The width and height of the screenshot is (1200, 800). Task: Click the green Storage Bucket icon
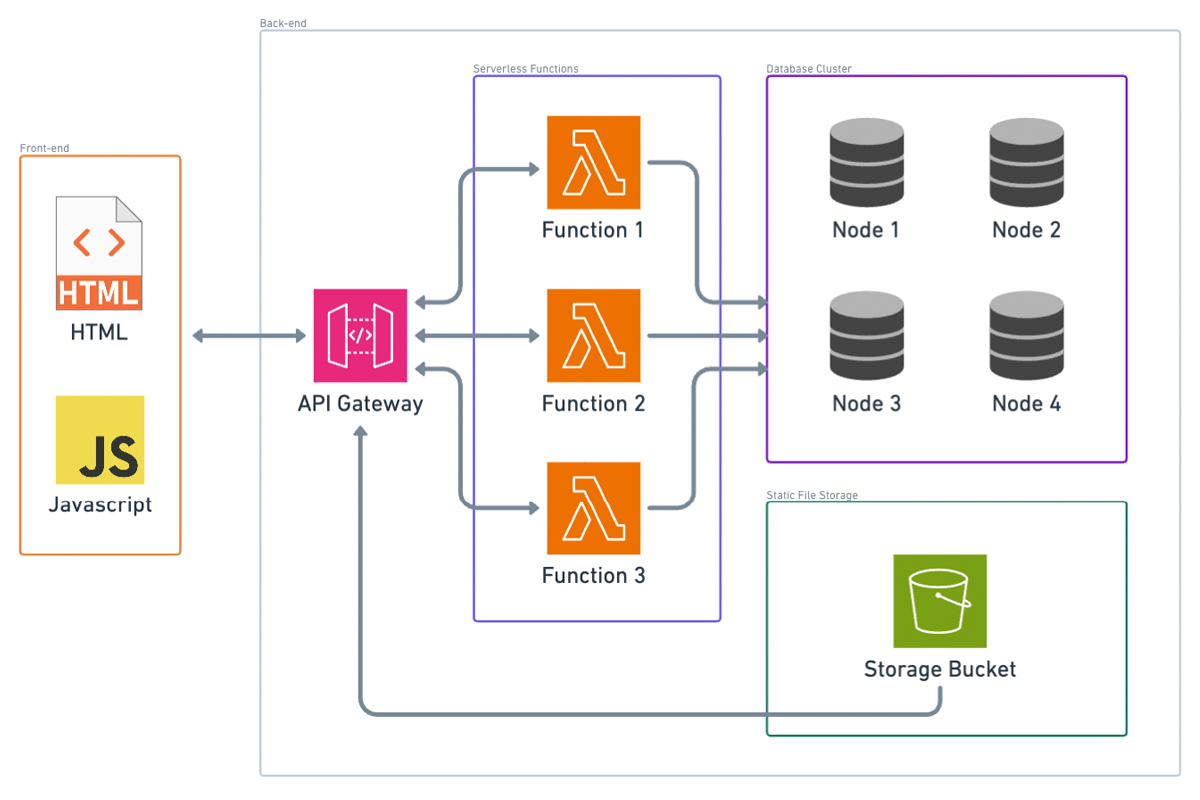point(939,601)
